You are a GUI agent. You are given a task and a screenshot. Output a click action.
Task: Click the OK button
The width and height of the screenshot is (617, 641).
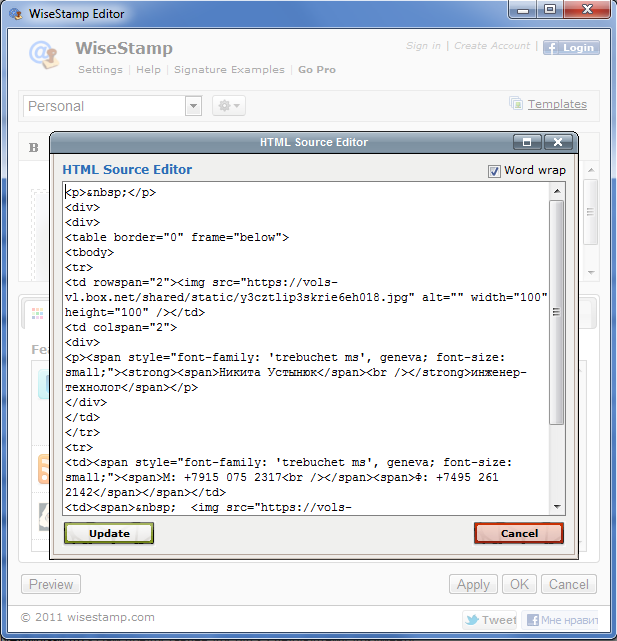tap(519, 584)
